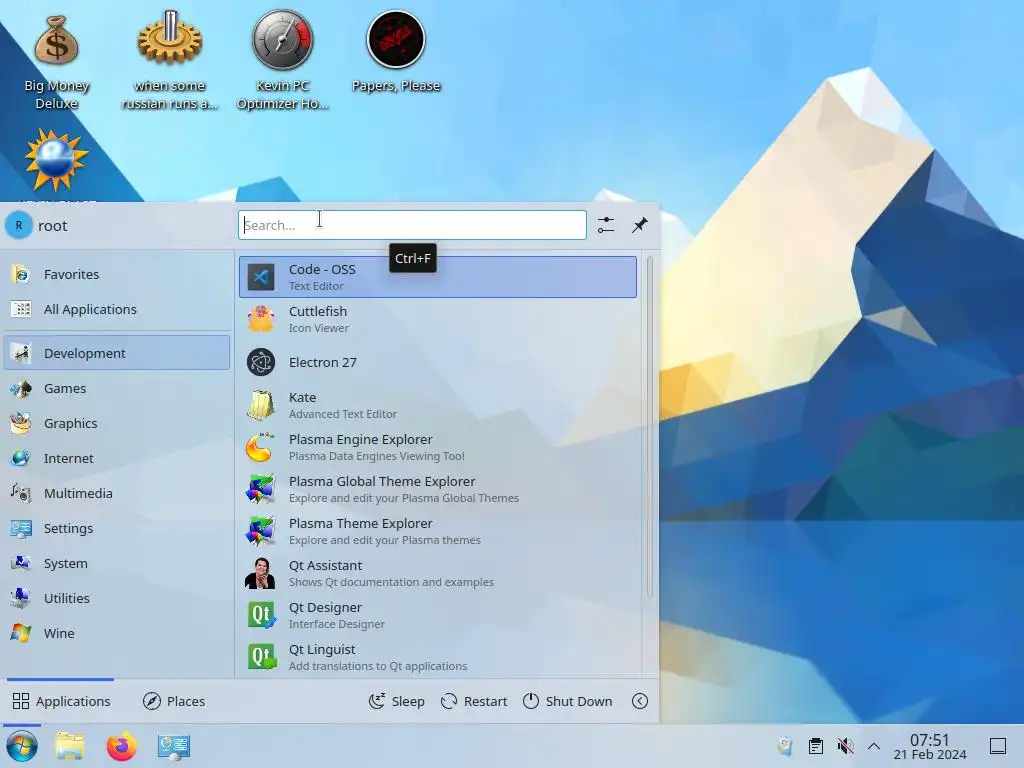Expand more session actions arrow
1024x768 pixels.
[640, 701]
